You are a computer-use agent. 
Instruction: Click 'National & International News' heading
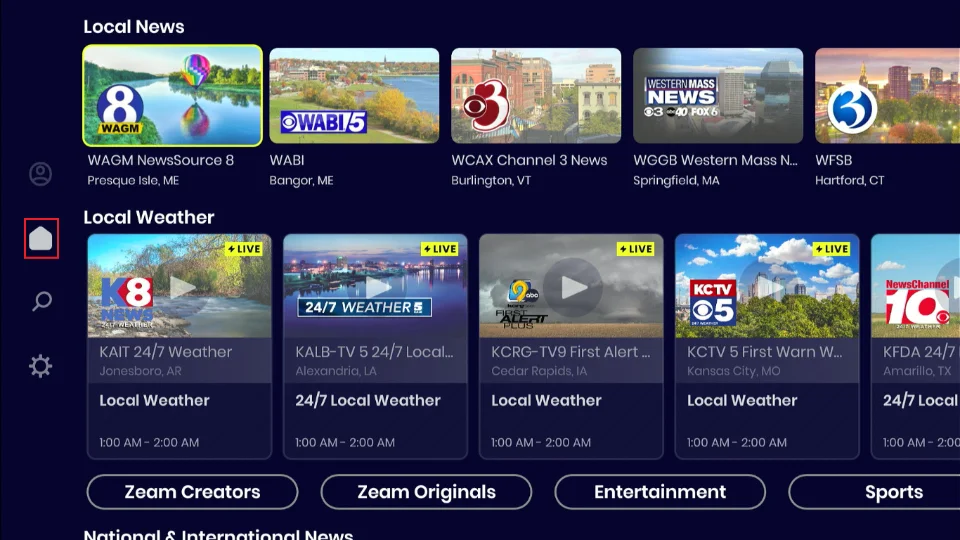[x=218, y=534]
